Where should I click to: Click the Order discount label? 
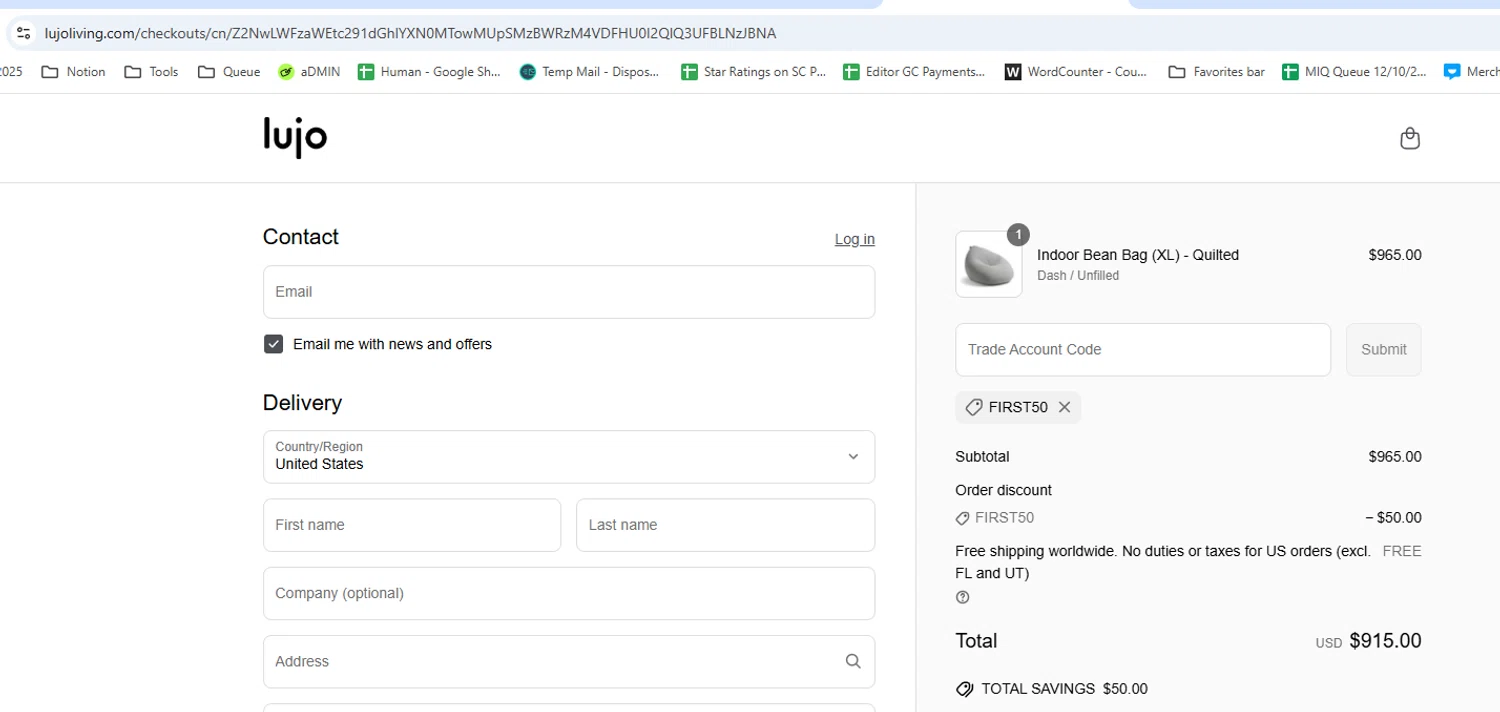pyautogui.click(x=1003, y=490)
